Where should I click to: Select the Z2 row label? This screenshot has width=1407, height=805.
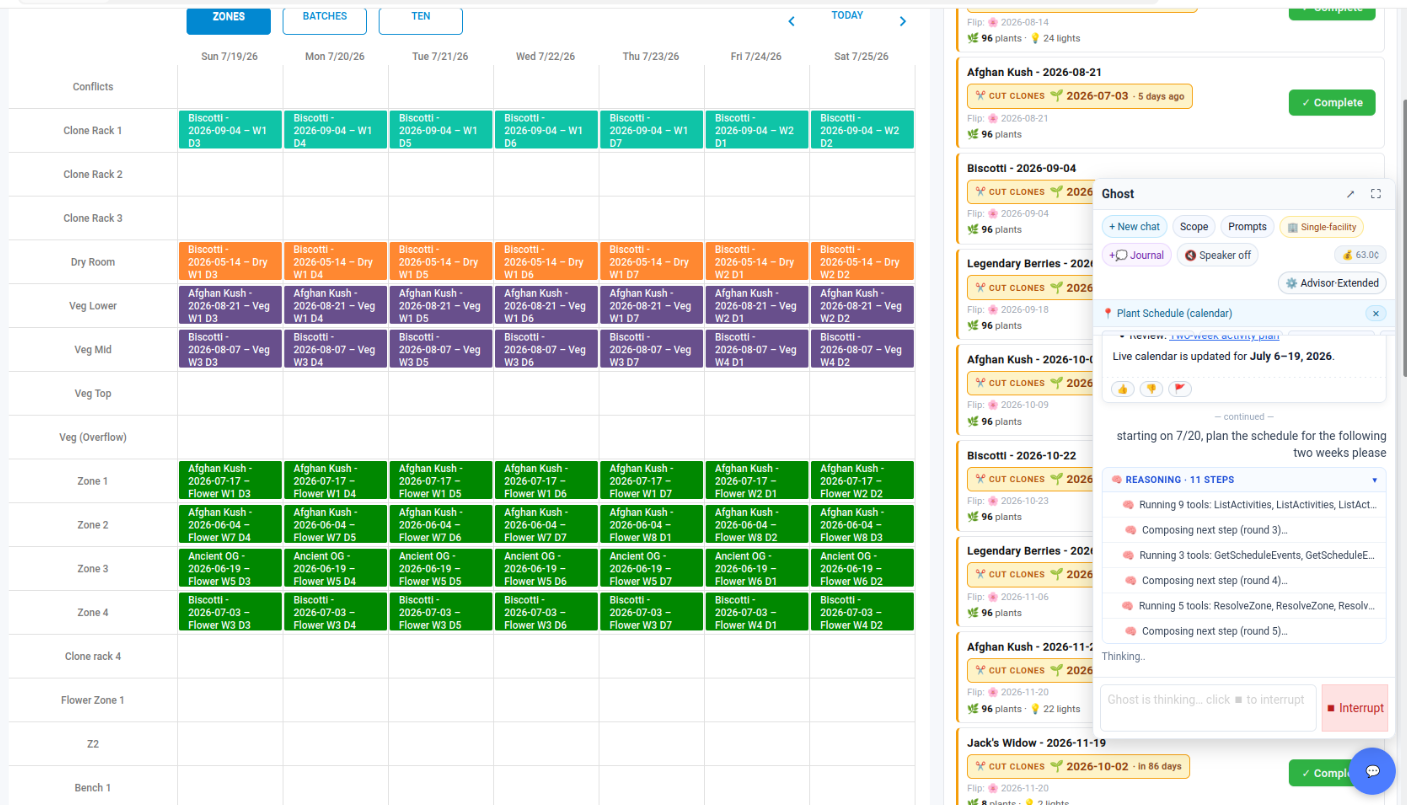93,745
